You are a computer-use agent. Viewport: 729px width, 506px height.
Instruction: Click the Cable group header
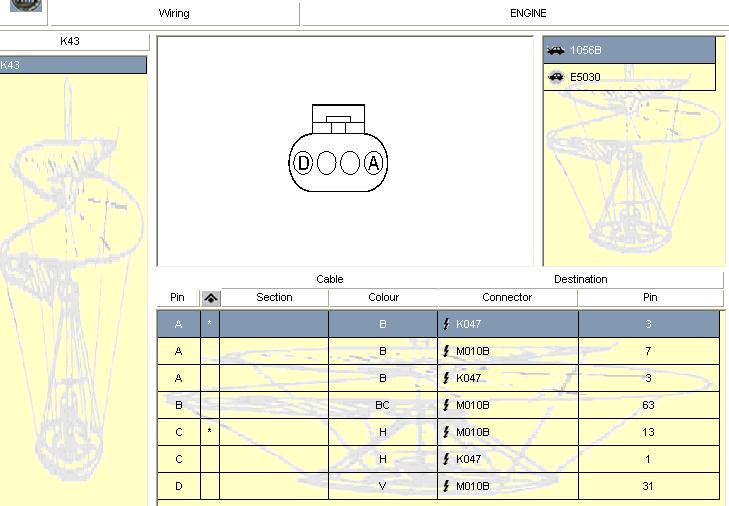coord(330,279)
